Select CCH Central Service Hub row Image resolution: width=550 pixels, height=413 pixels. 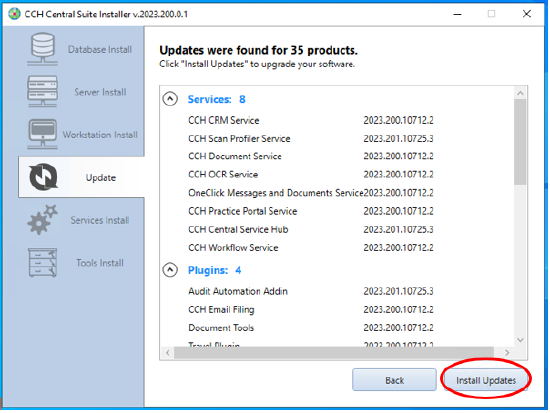click(311, 229)
